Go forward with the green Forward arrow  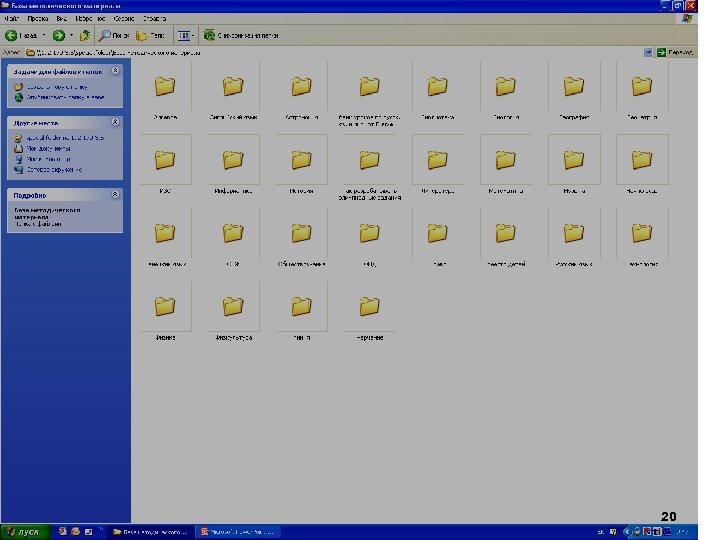tap(58, 35)
